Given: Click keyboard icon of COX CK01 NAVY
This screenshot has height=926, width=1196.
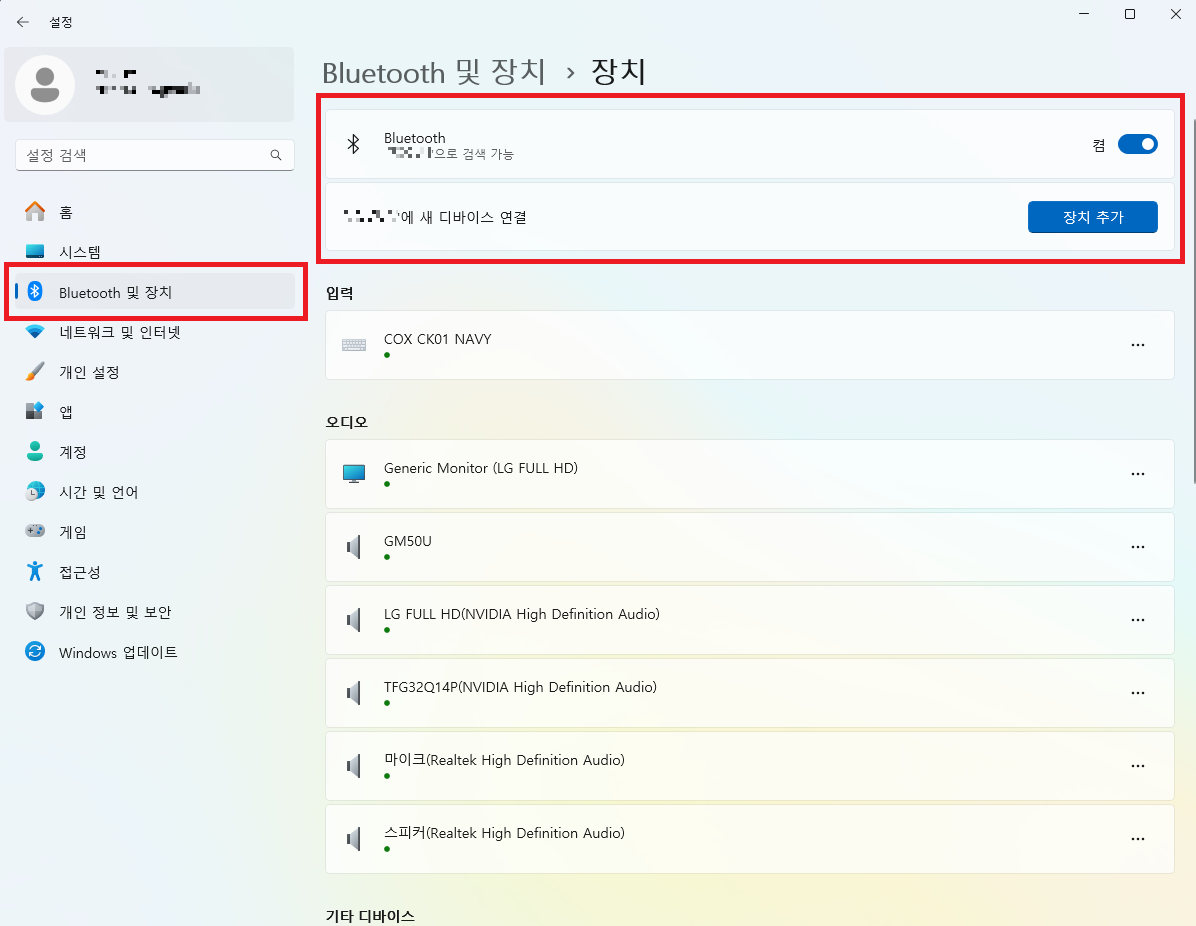Looking at the screenshot, I should click(354, 345).
